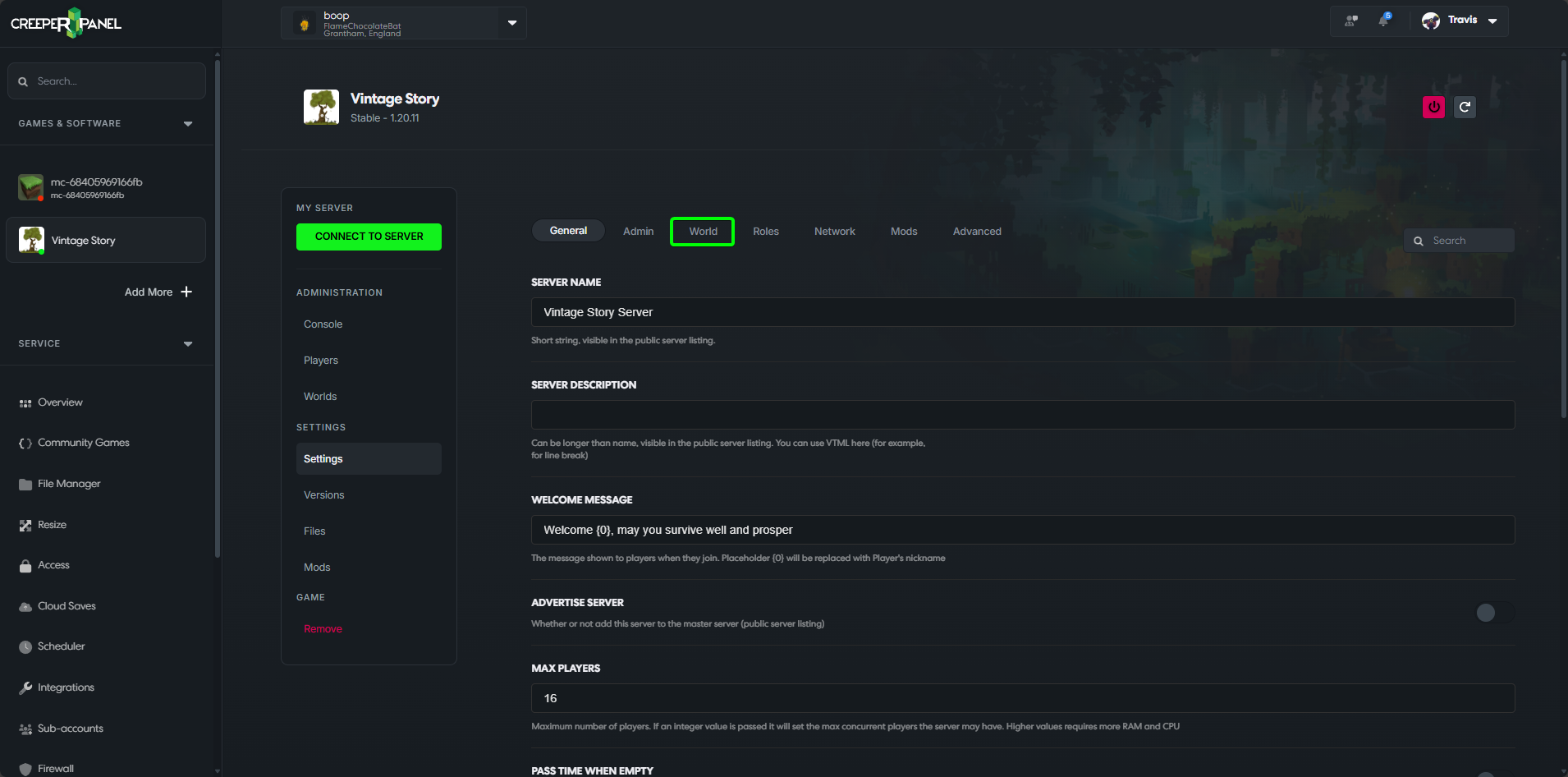
Task: Click the red power button icon
Action: [1433, 107]
